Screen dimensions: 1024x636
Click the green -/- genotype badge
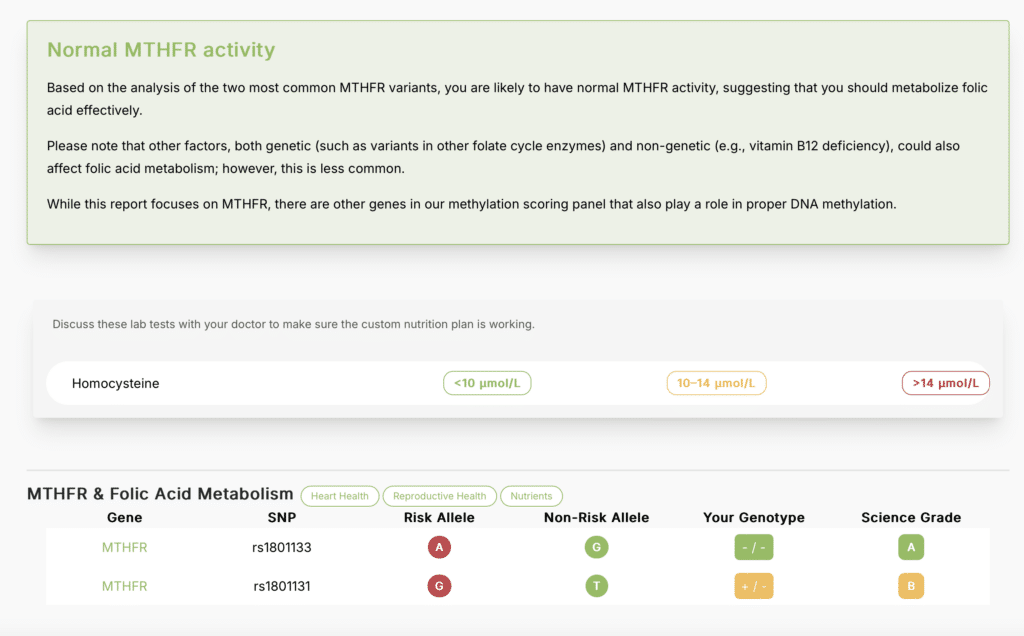pyautogui.click(x=754, y=547)
